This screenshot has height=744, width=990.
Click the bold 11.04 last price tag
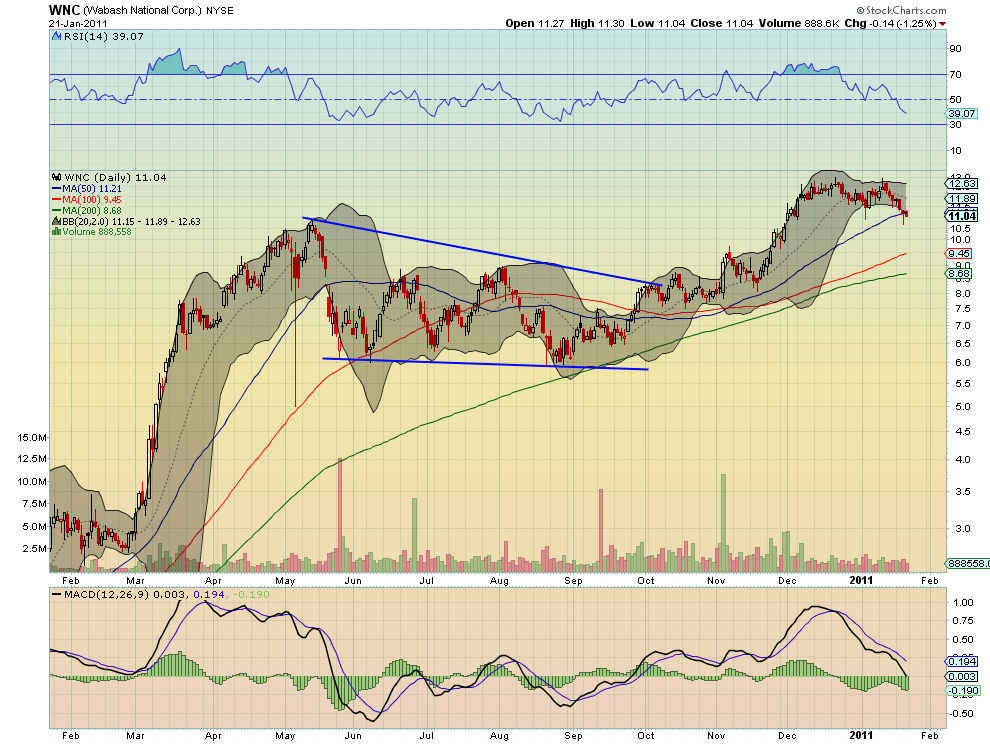(x=962, y=216)
